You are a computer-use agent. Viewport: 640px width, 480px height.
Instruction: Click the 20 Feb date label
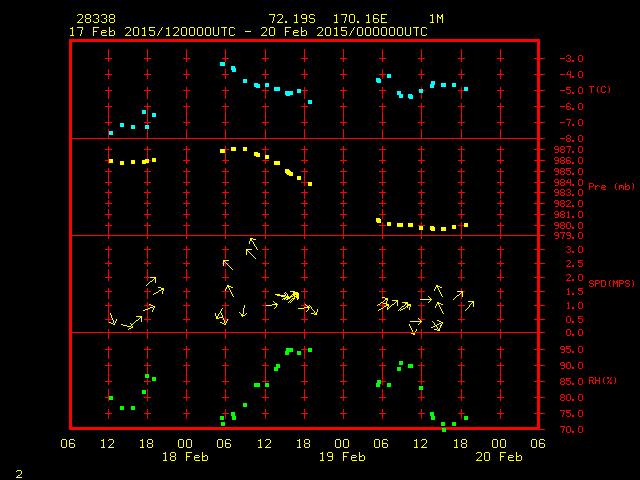[x=499, y=457]
